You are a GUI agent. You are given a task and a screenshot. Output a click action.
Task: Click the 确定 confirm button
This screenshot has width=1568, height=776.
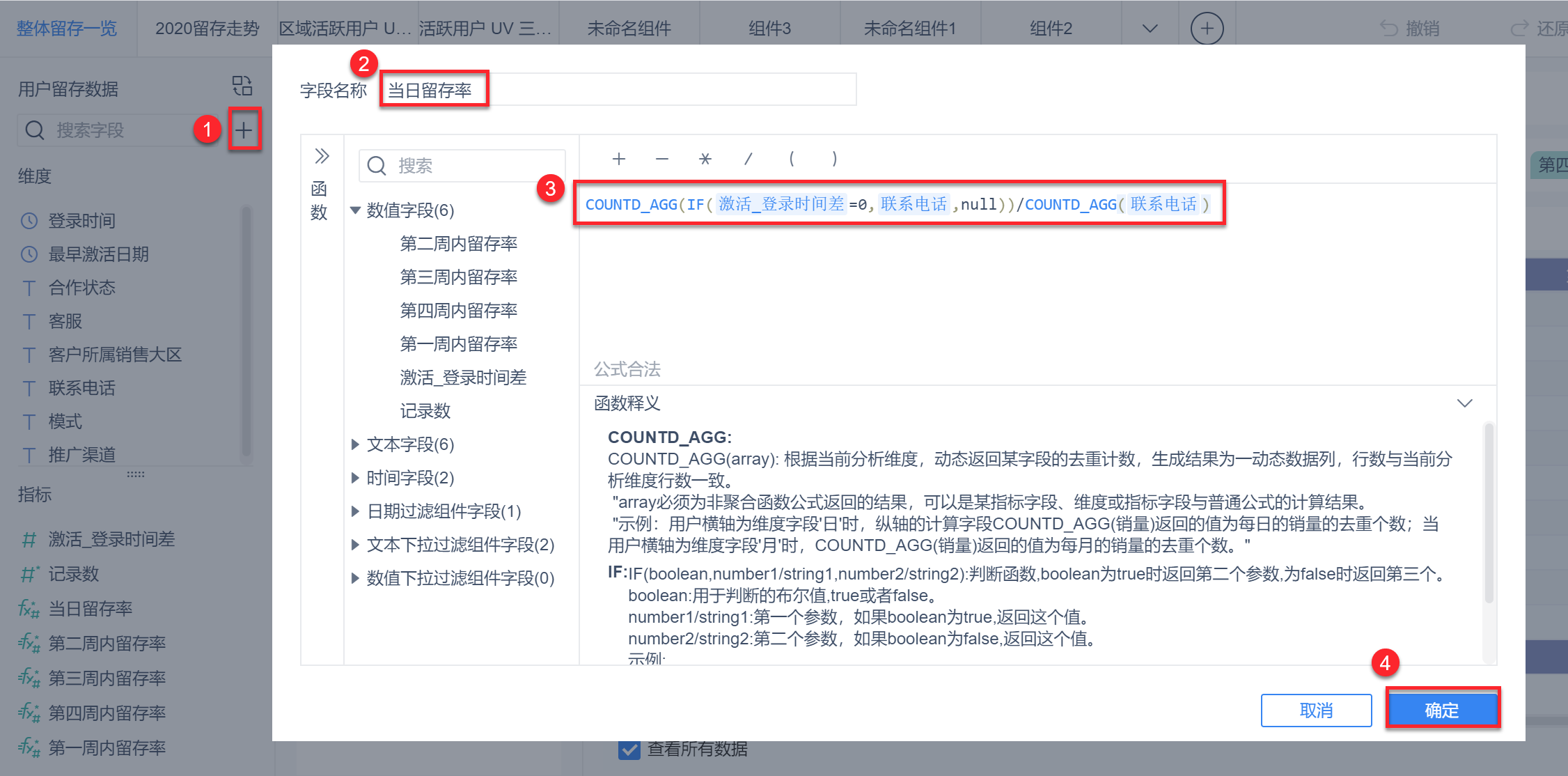click(x=1441, y=710)
